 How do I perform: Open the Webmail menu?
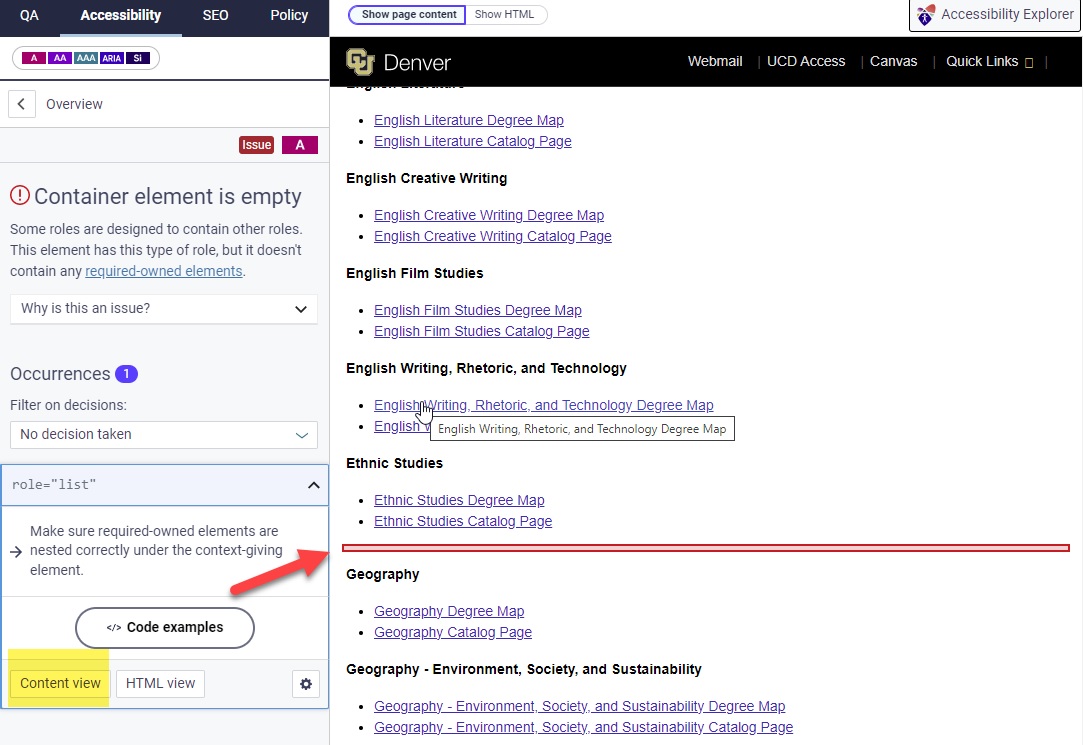[714, 61]
